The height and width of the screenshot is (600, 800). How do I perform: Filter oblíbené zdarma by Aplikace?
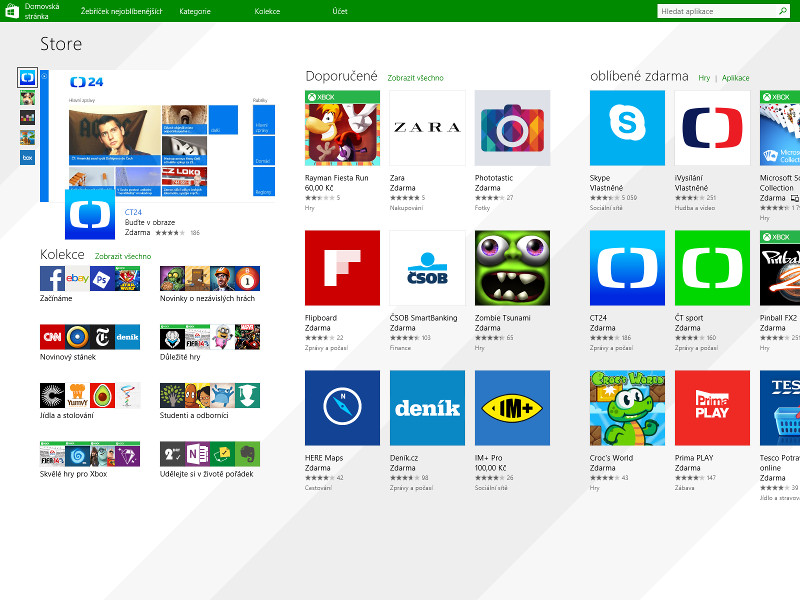[x=735, y=78]
